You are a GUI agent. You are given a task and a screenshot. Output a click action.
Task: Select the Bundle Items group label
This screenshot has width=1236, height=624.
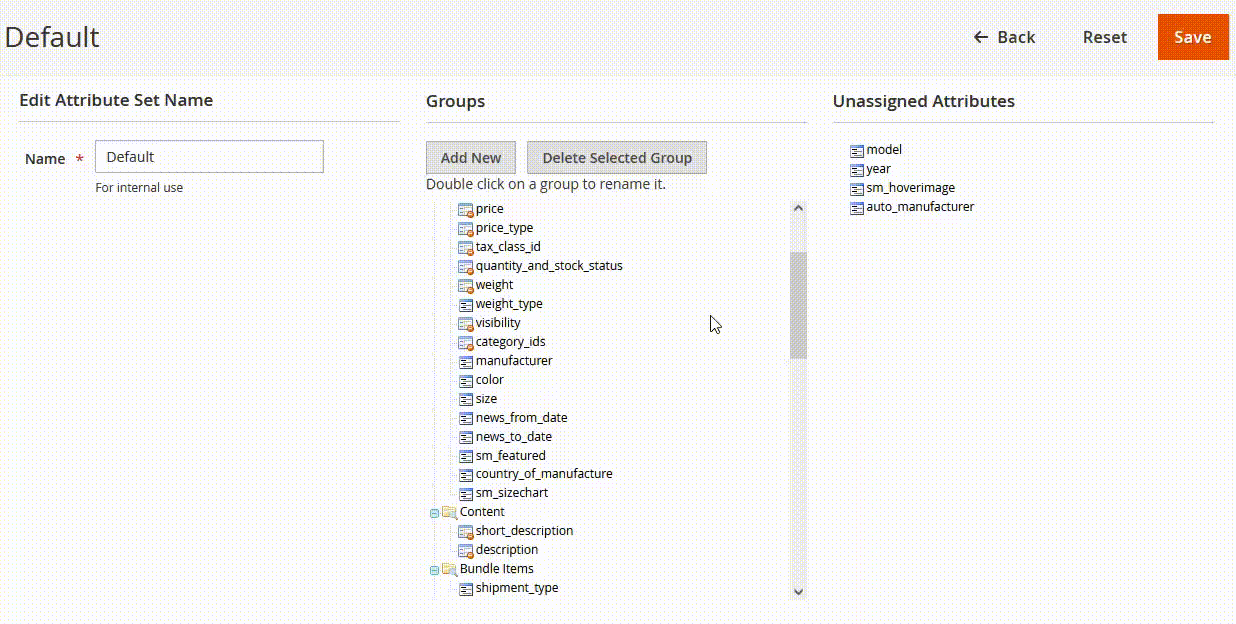pyautogui.click(x=497, y=569)
